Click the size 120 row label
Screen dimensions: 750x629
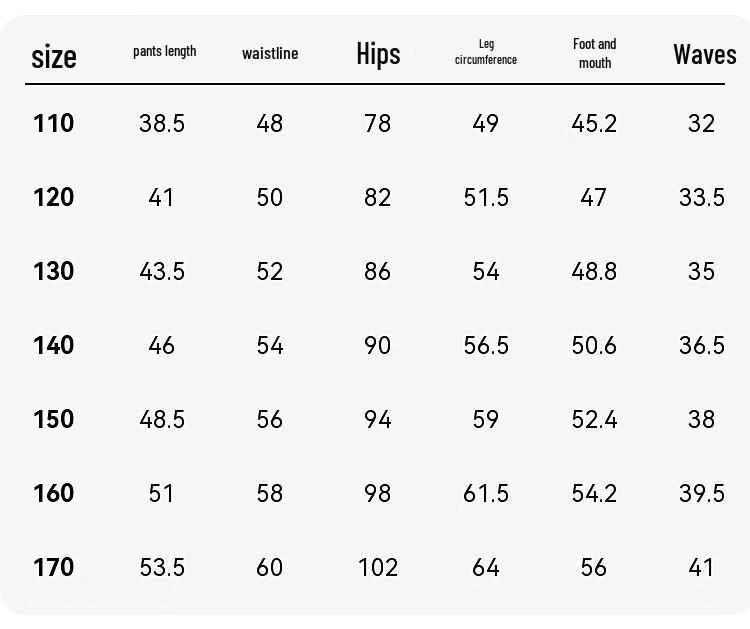pos(54,197)
